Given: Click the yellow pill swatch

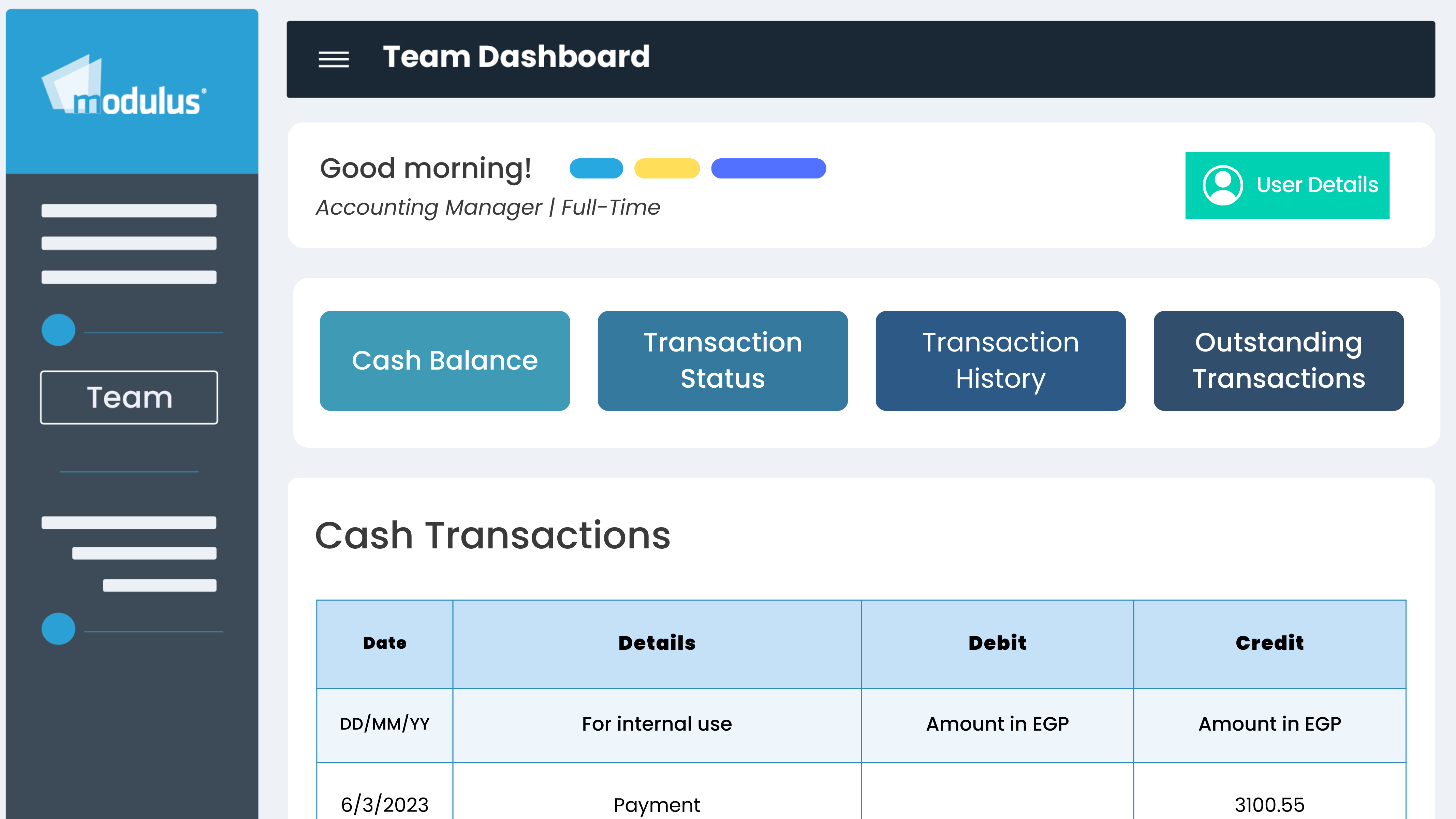Looking at the screenshot, I should pos(667,169).
